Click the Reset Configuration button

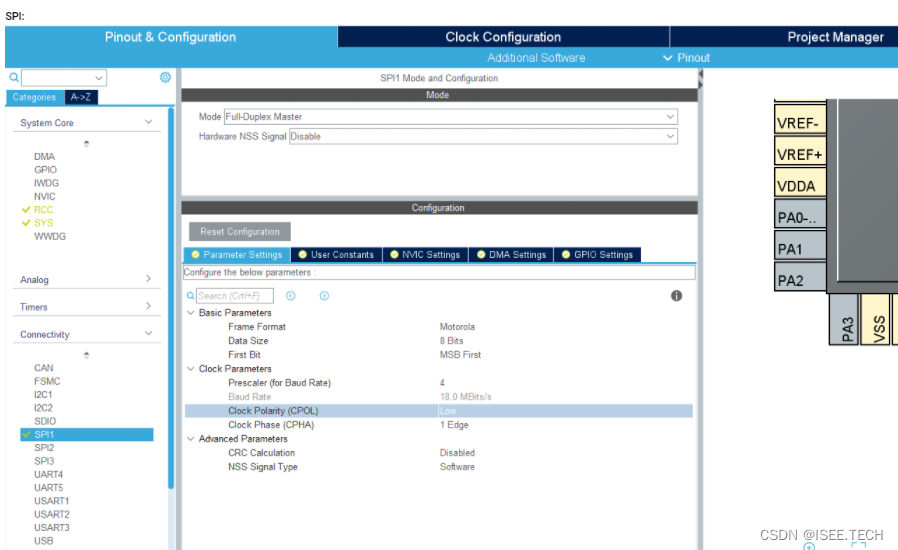click(240, 231)
